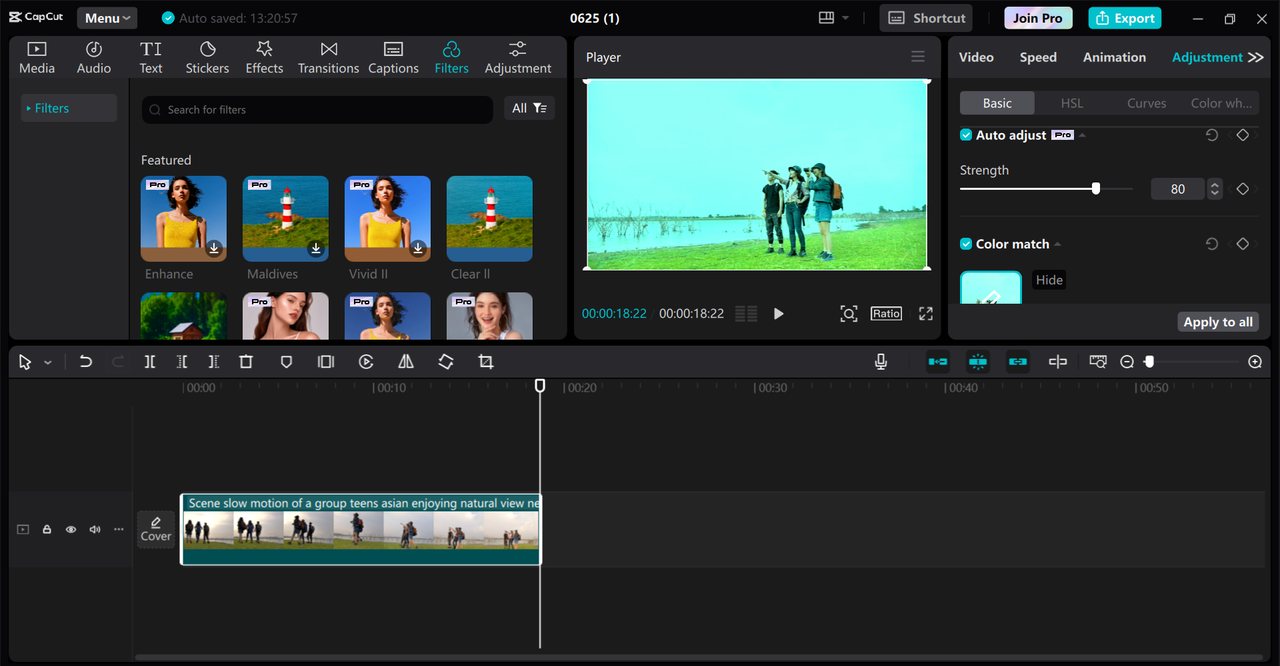This screenshot has width=1280, height=666.
Task: Click the Strength value field showing 80
Action: tap(1178, 189)
